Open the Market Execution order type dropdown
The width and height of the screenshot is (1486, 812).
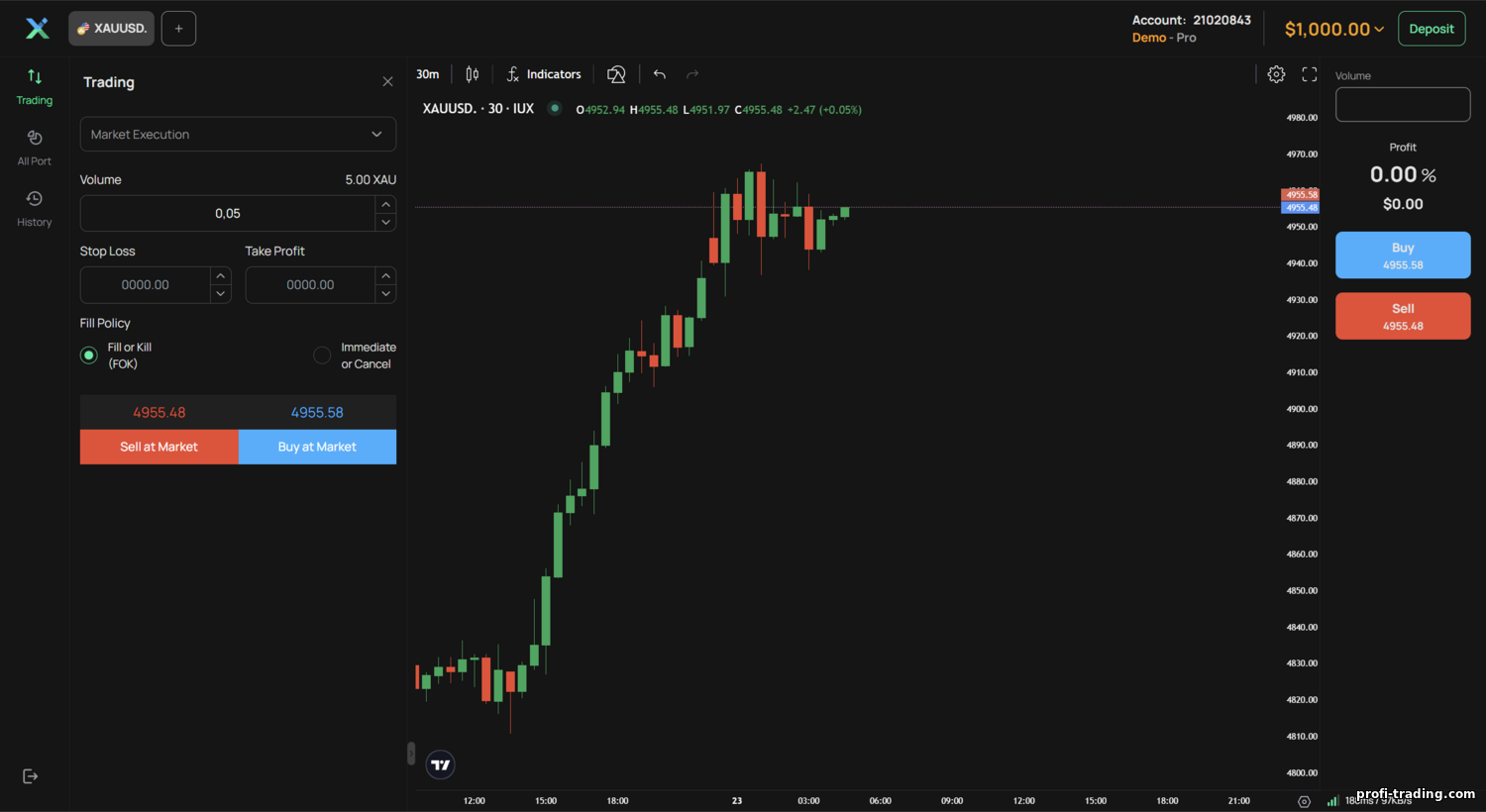[238, 134]
